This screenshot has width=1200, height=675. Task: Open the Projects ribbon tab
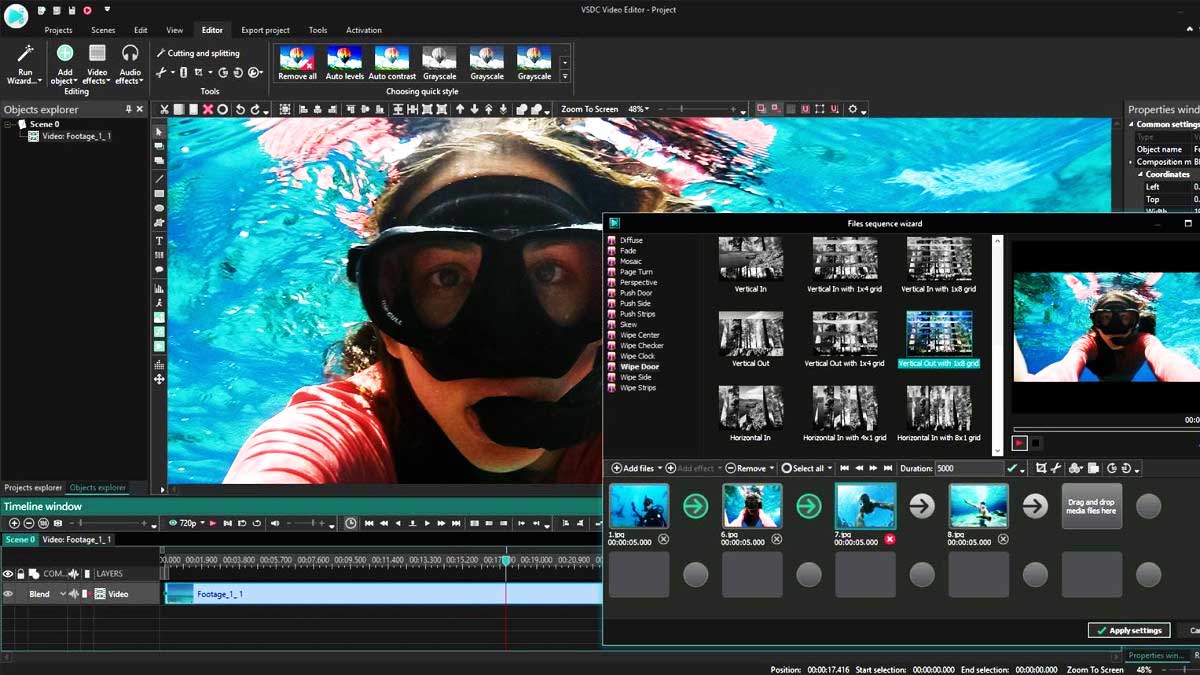tap(58, 30)
